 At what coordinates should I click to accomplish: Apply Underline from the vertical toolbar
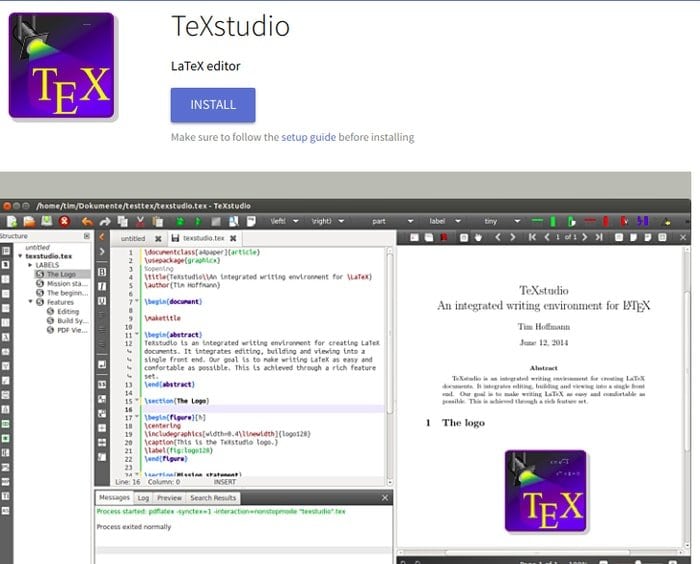coord(102,301)
